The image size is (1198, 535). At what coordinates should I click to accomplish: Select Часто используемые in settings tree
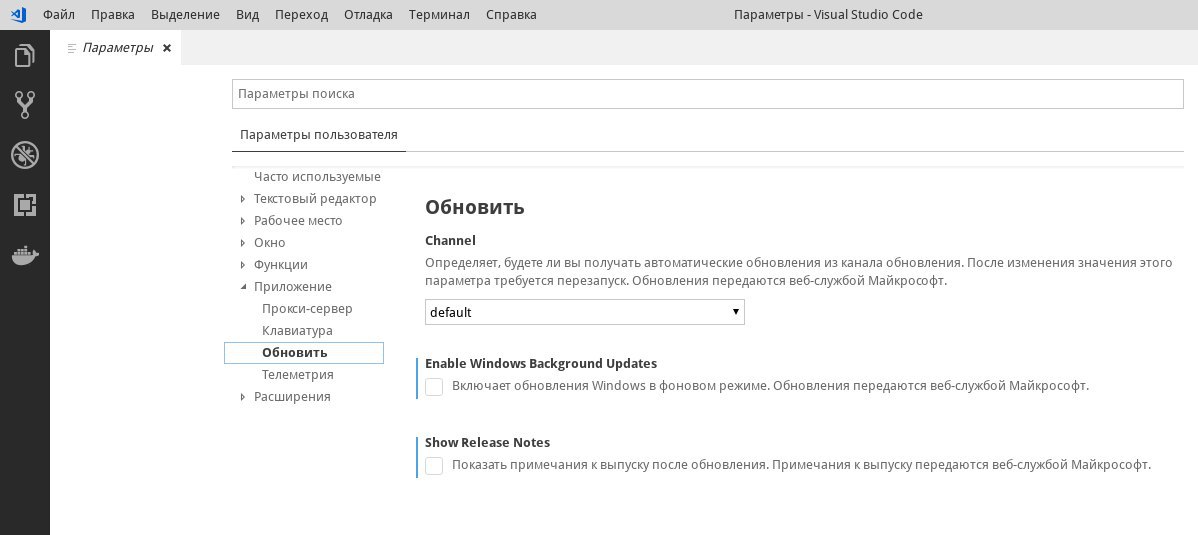coord(317,177)
